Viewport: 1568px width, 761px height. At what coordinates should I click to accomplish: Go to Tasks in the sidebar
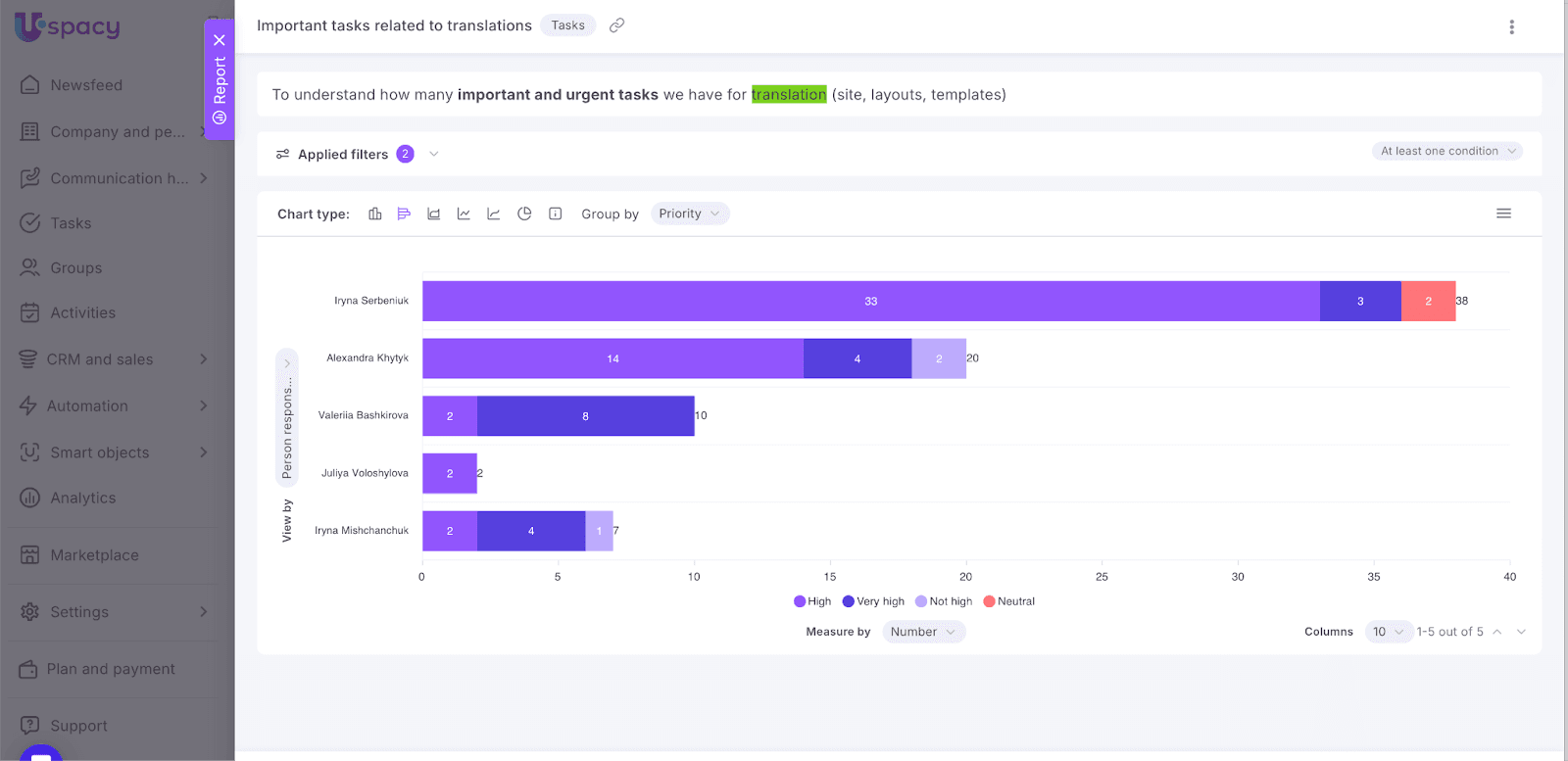[71, 223]
